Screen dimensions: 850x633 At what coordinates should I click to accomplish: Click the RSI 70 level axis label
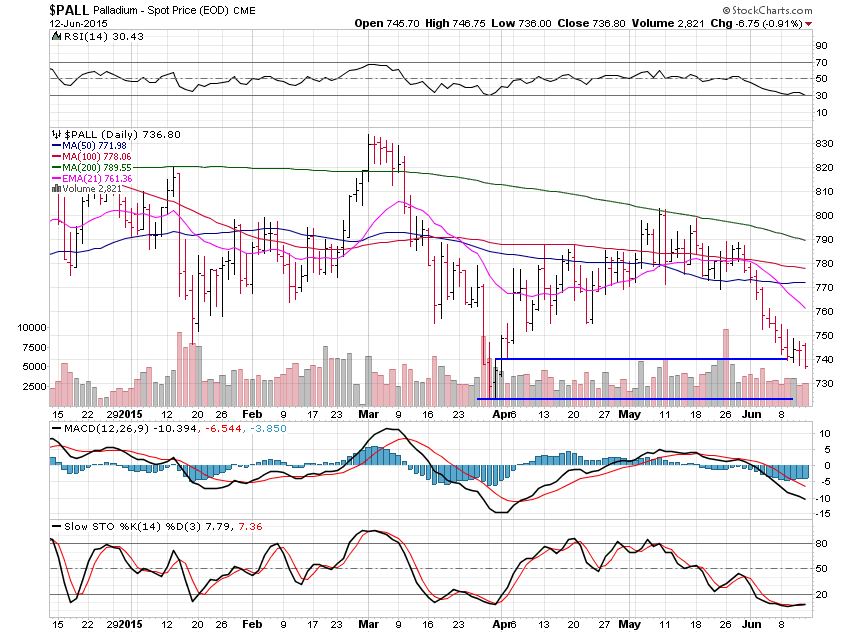(x=822, y=62)
